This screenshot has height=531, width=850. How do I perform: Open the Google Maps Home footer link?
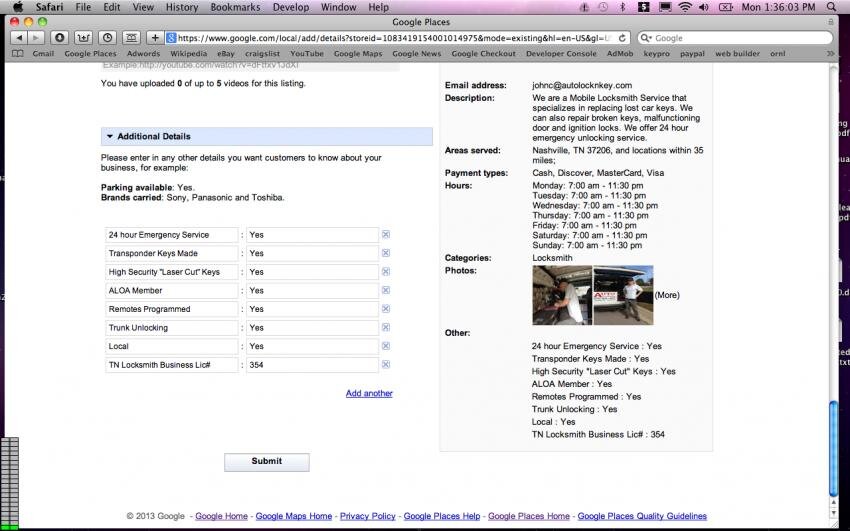click(294, 516)
